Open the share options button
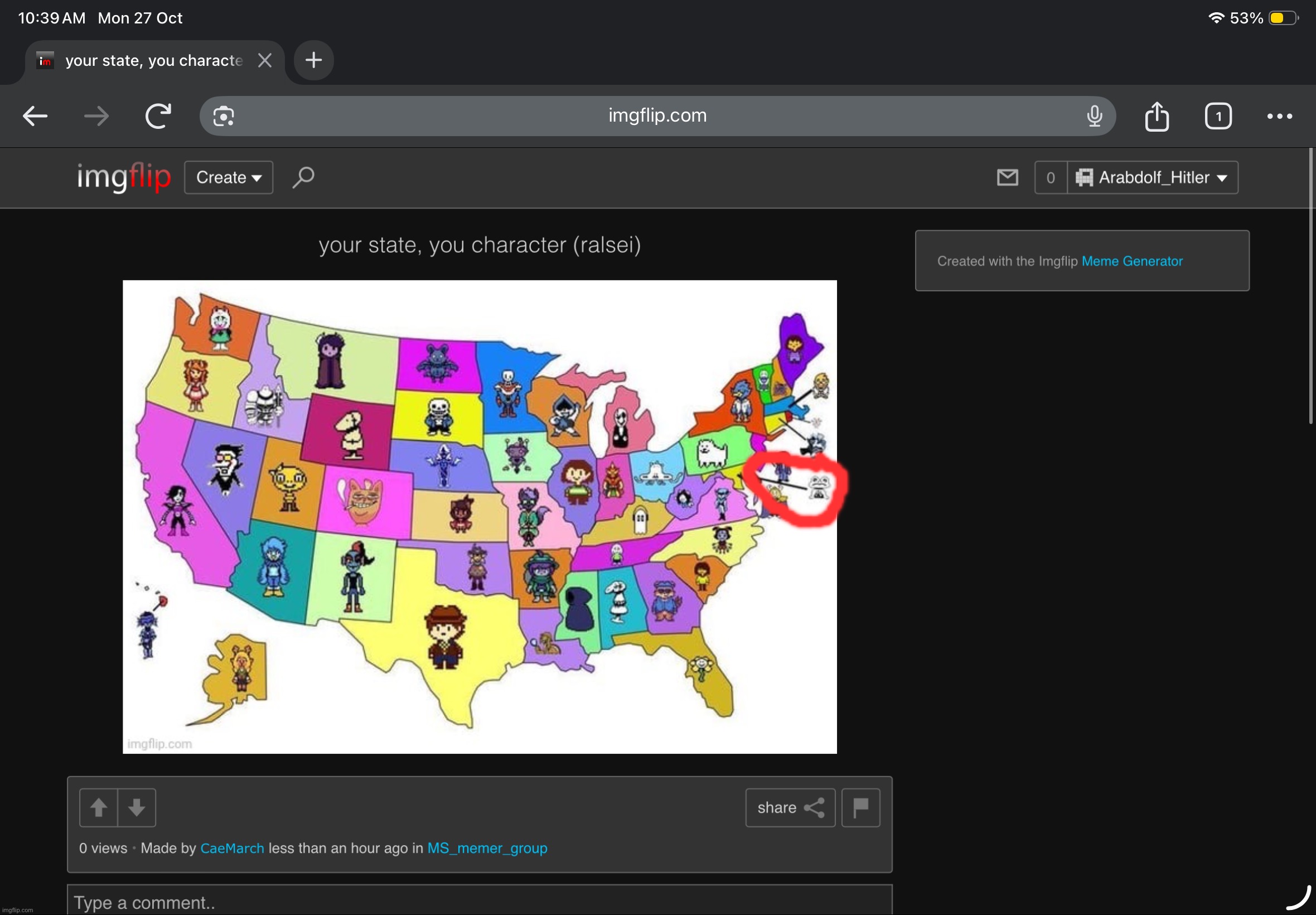 790,807
